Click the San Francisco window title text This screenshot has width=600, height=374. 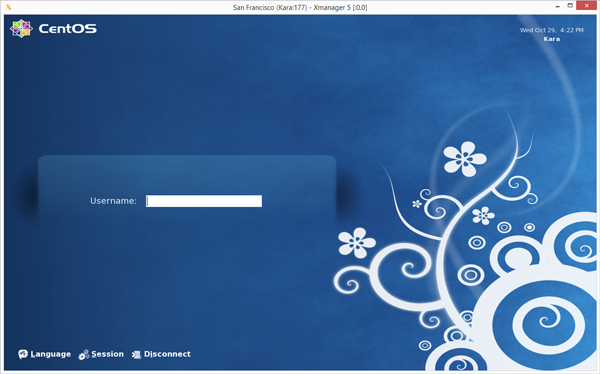point(300,7)
